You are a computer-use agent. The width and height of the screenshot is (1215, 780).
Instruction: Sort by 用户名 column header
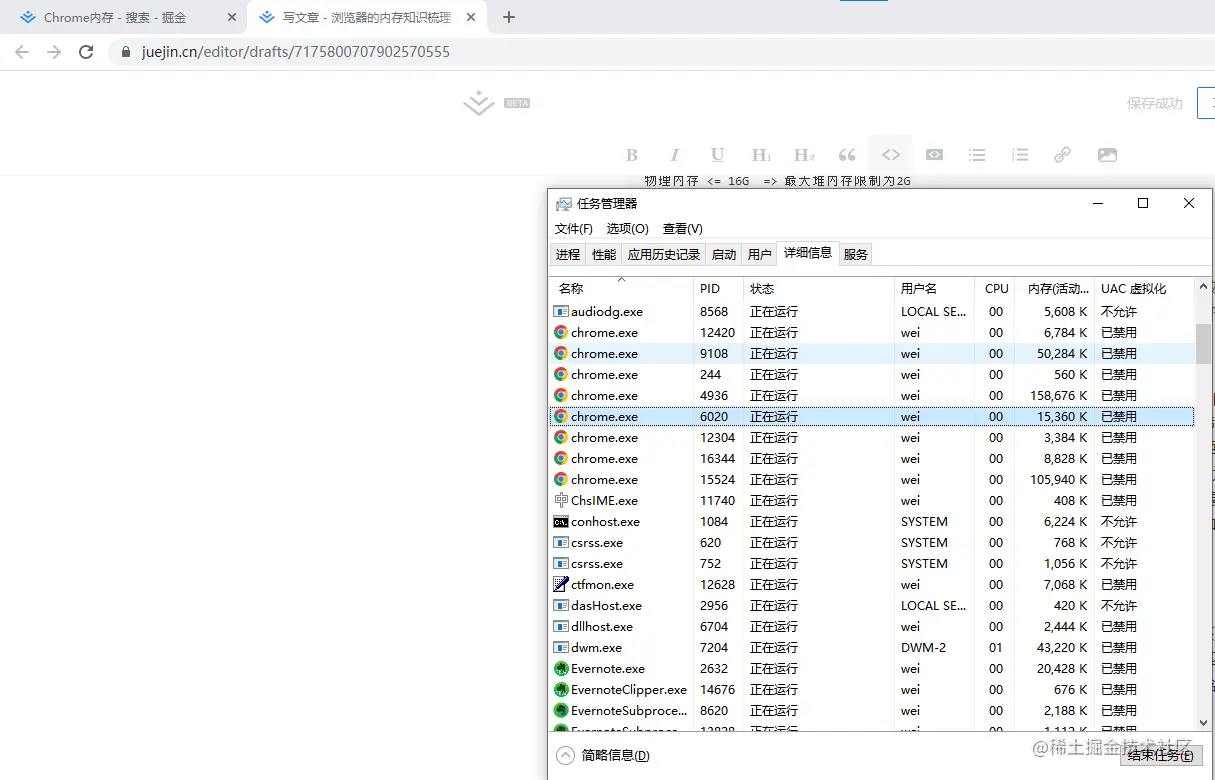[934, 288]
